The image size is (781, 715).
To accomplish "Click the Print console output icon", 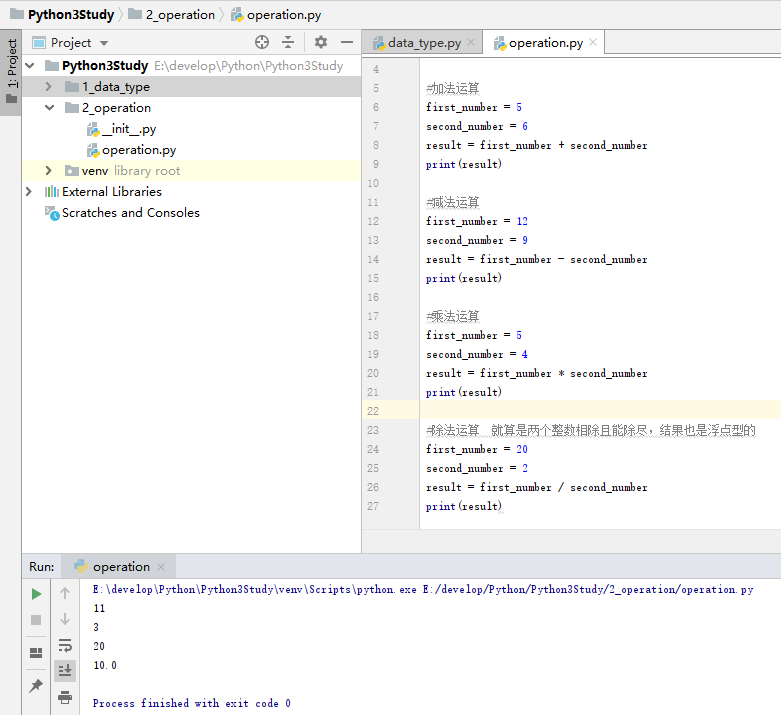I will [x=65, y=696].
